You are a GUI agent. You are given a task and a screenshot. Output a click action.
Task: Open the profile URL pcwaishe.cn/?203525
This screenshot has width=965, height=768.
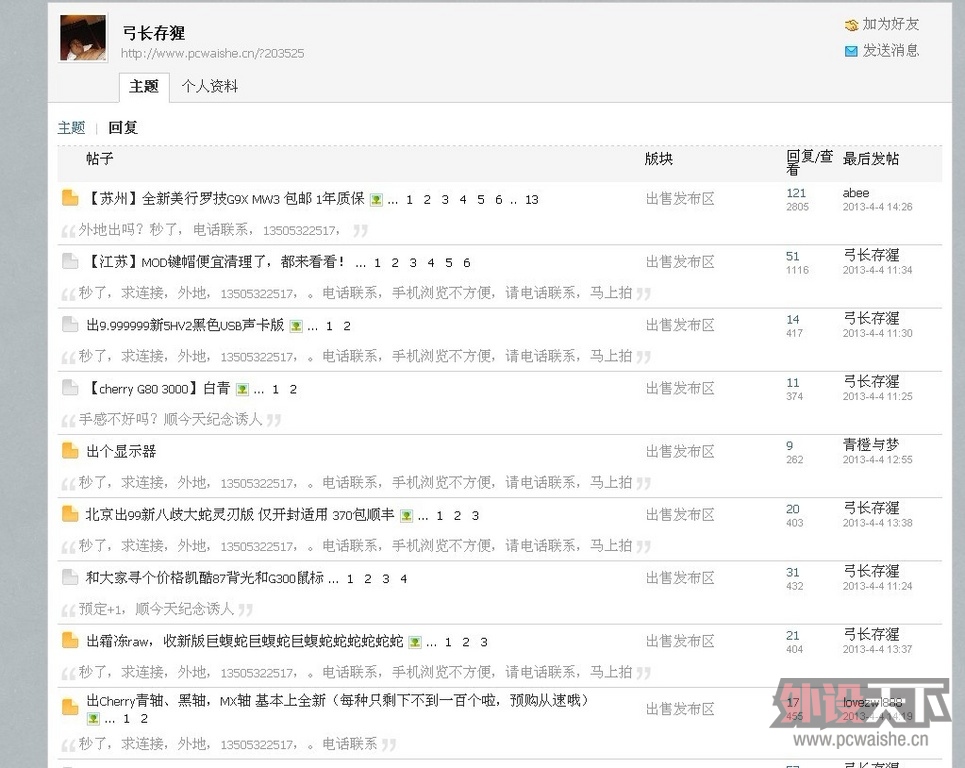coord(212,54)
